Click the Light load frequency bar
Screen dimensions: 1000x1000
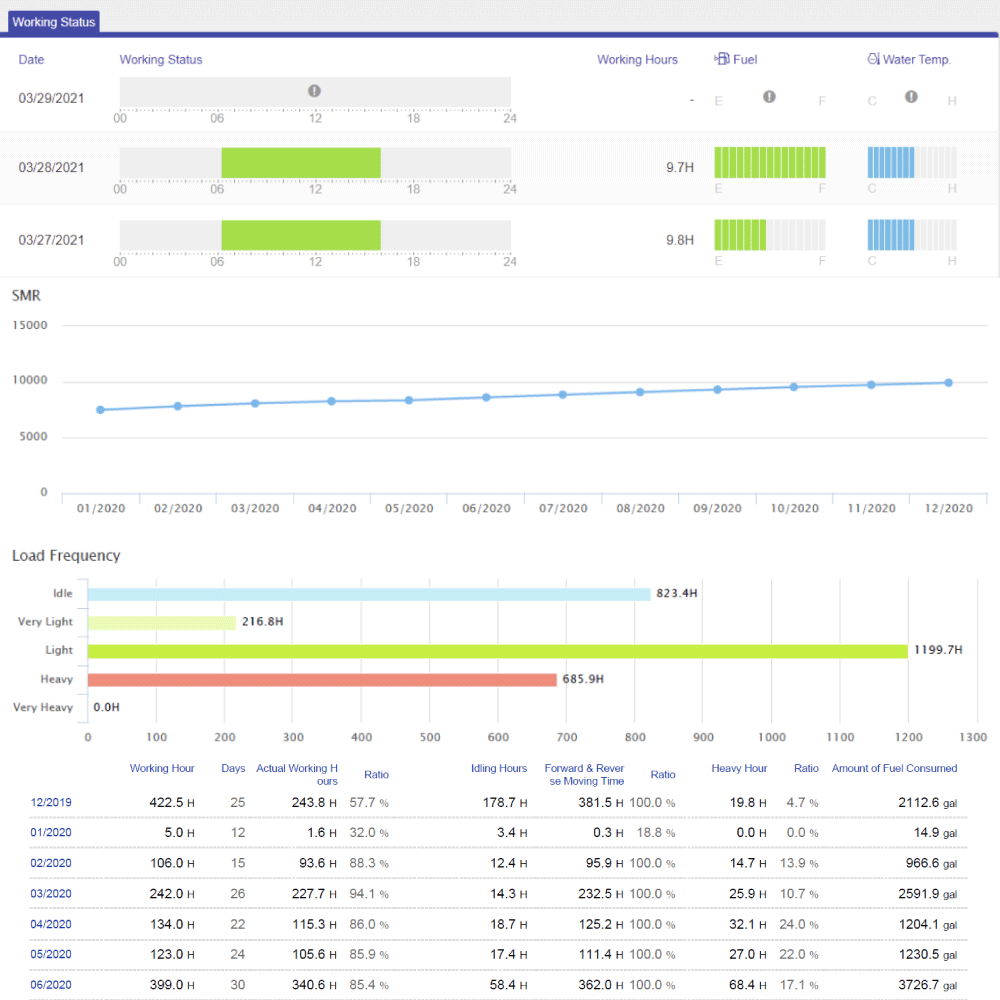(x=497, y=651)
